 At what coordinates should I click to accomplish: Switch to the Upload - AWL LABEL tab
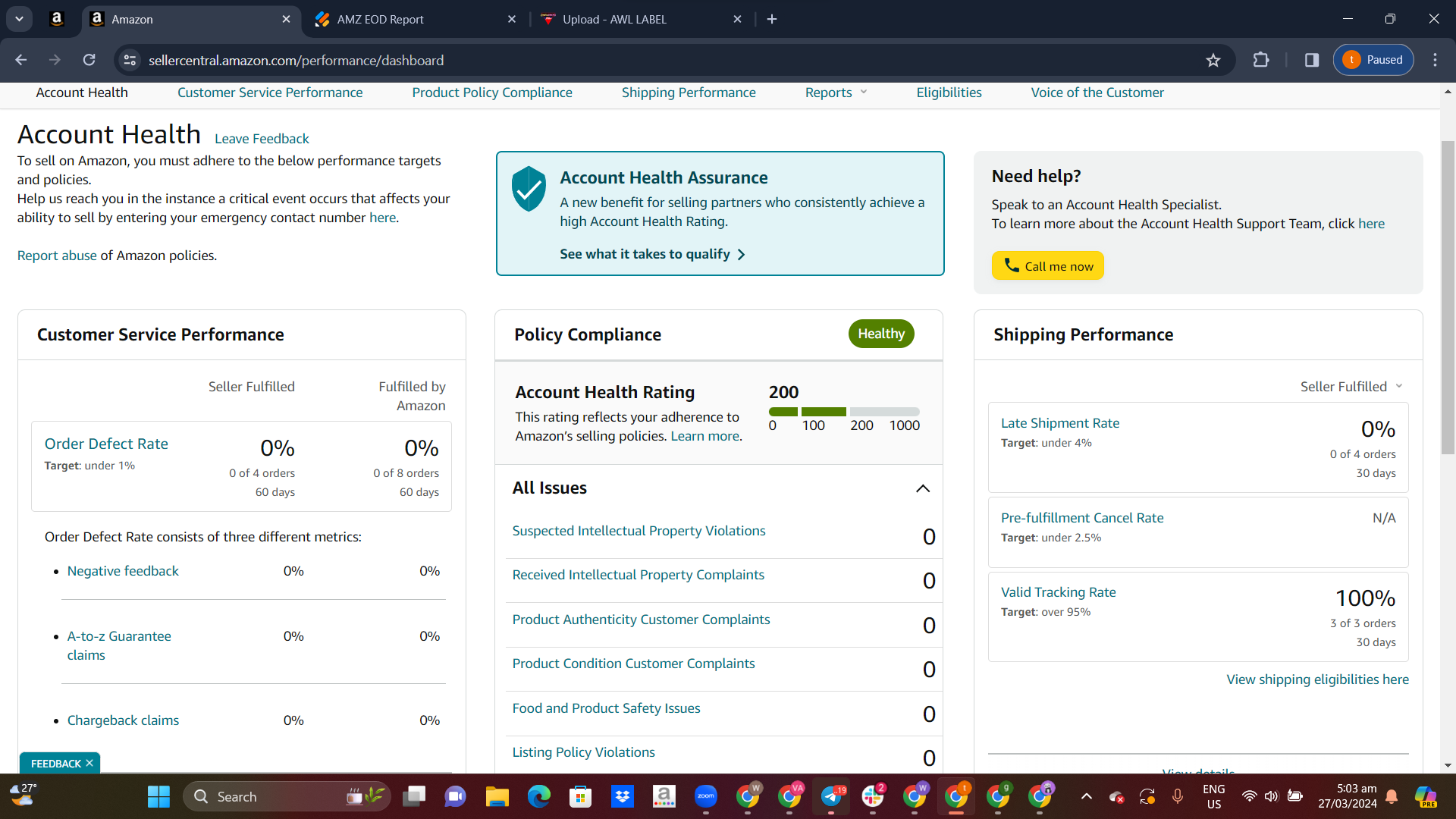click(x=642, y=19)
